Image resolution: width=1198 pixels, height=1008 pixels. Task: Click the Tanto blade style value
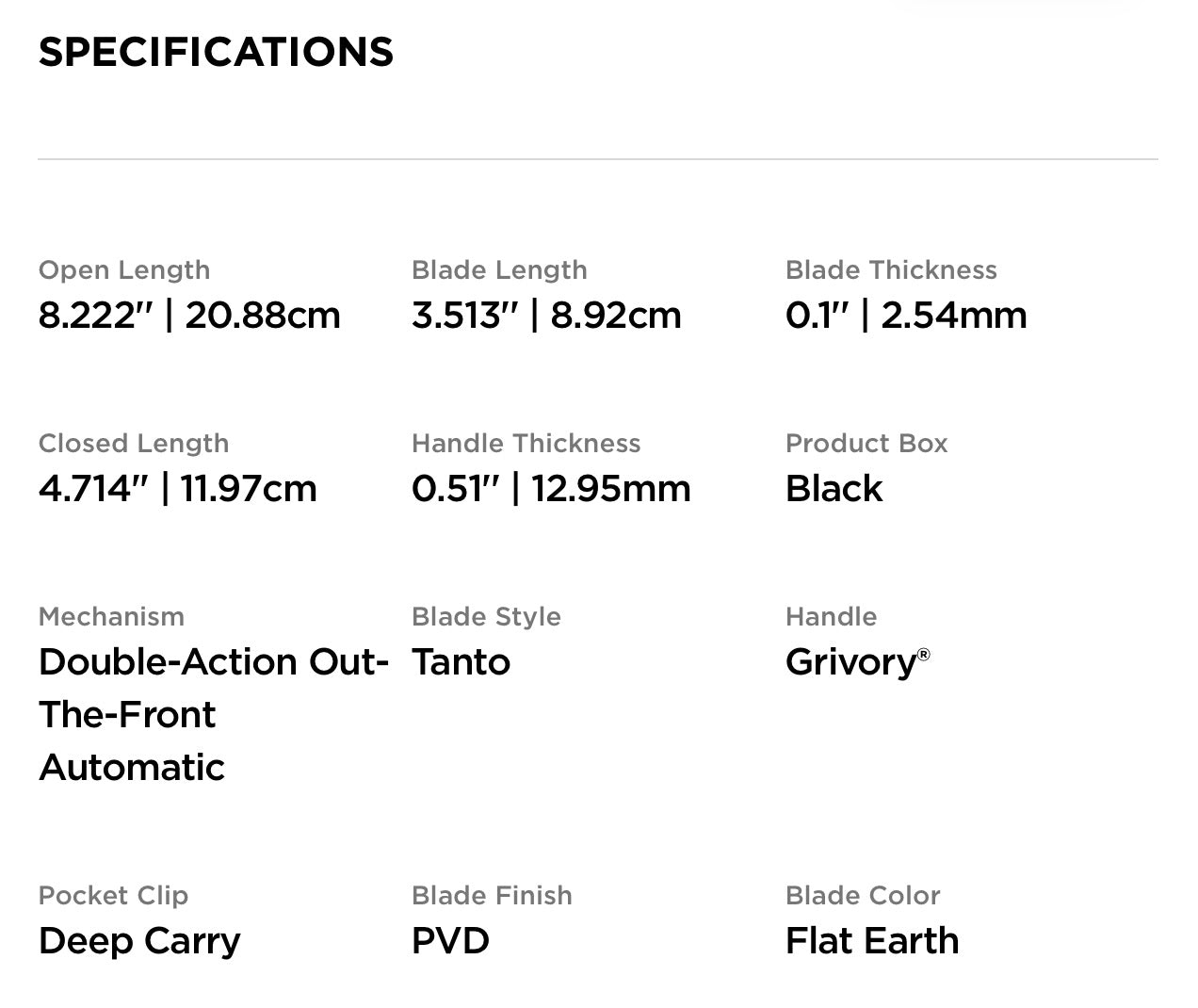point(461,662)
